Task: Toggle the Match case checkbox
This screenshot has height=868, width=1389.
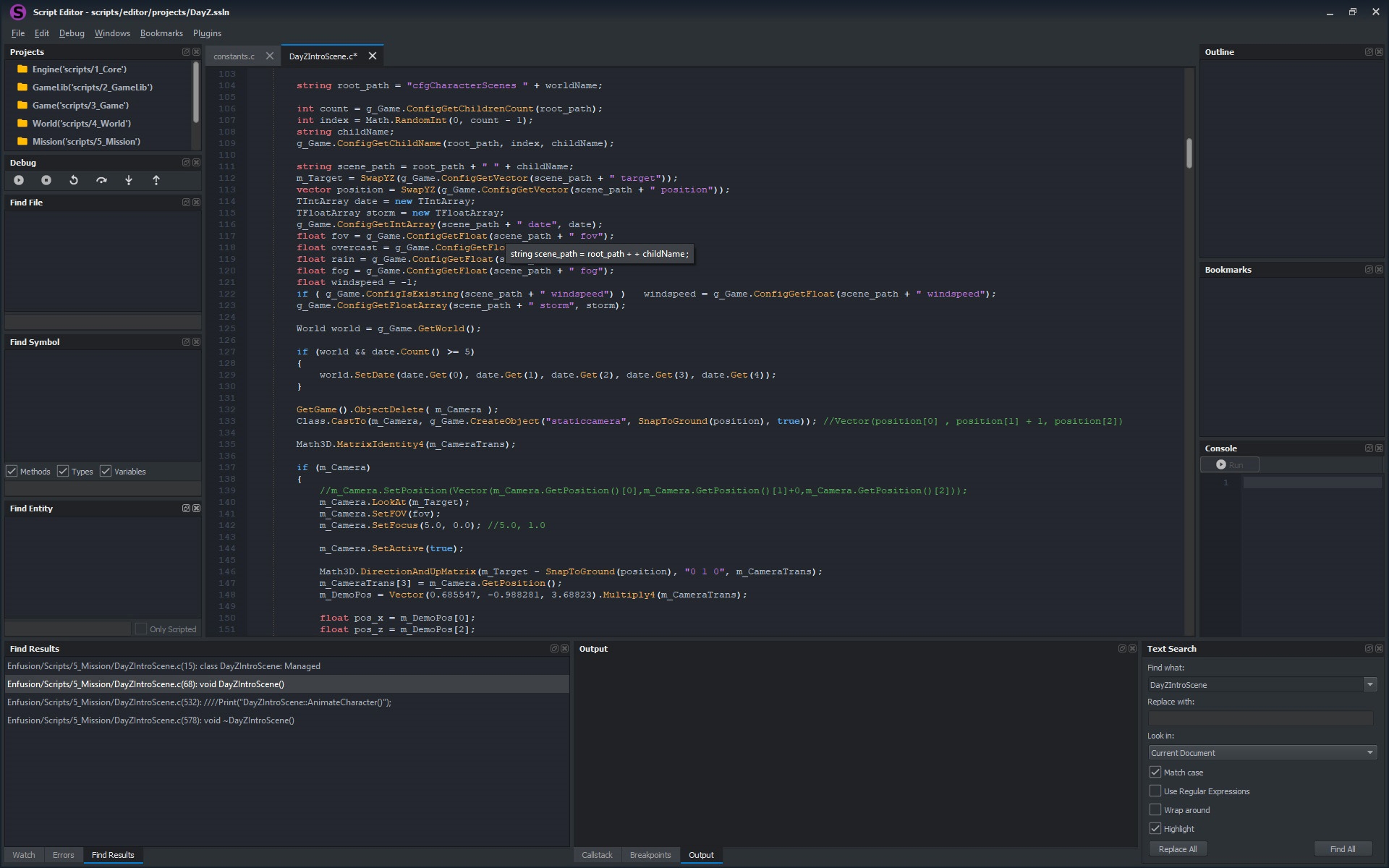Action: pyautogui.click(x=1155, y=772)
